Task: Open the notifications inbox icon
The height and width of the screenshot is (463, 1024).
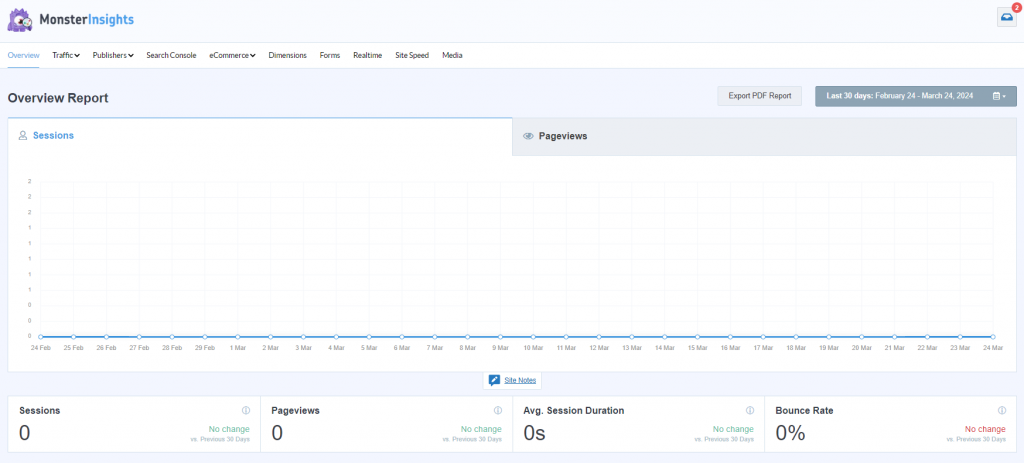Action: pyautogui.click(x=1006, y=17)
